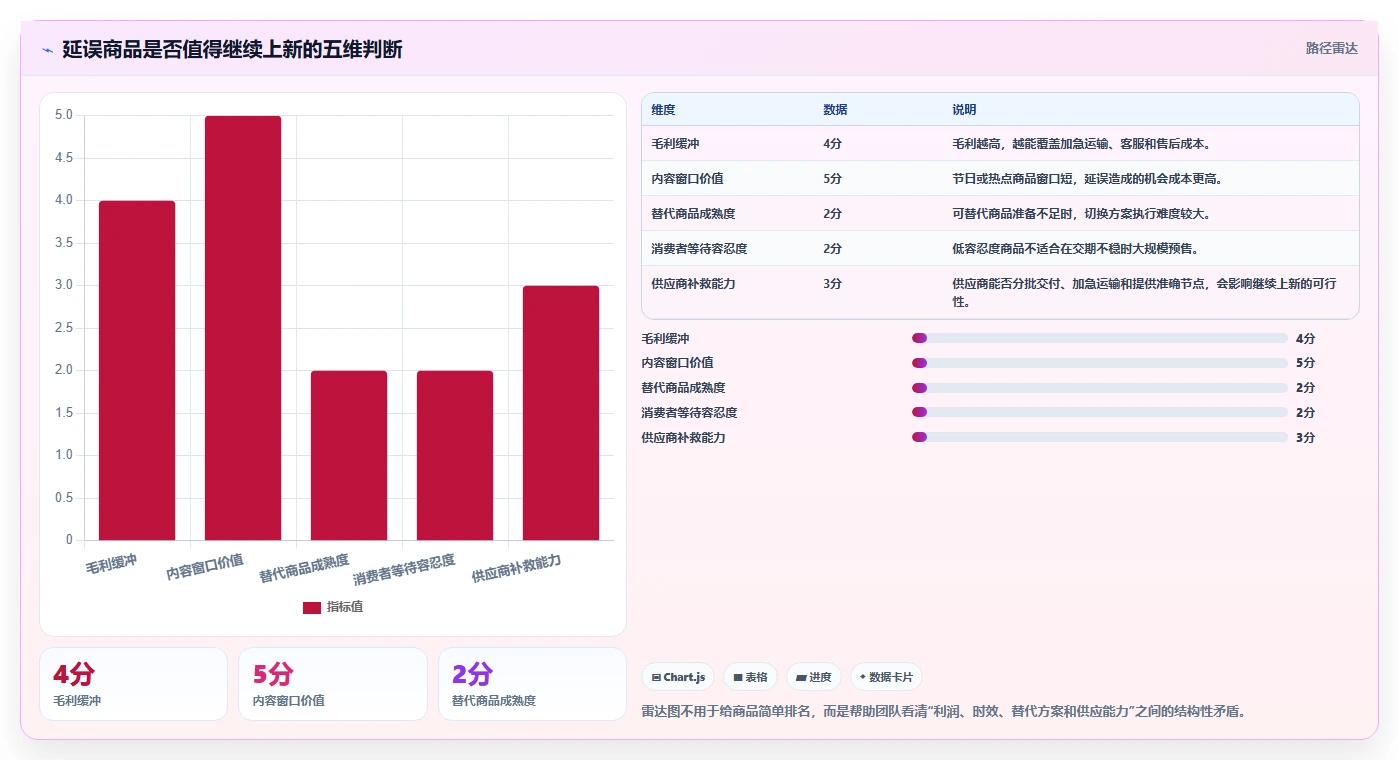Click the 3分 value in the table
1399x760 pixels.
point(832,283)
